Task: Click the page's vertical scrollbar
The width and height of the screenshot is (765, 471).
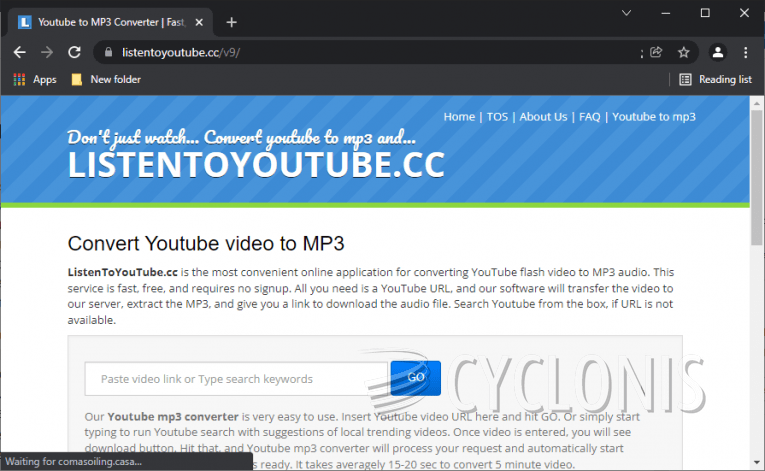Action: point(757,200)
